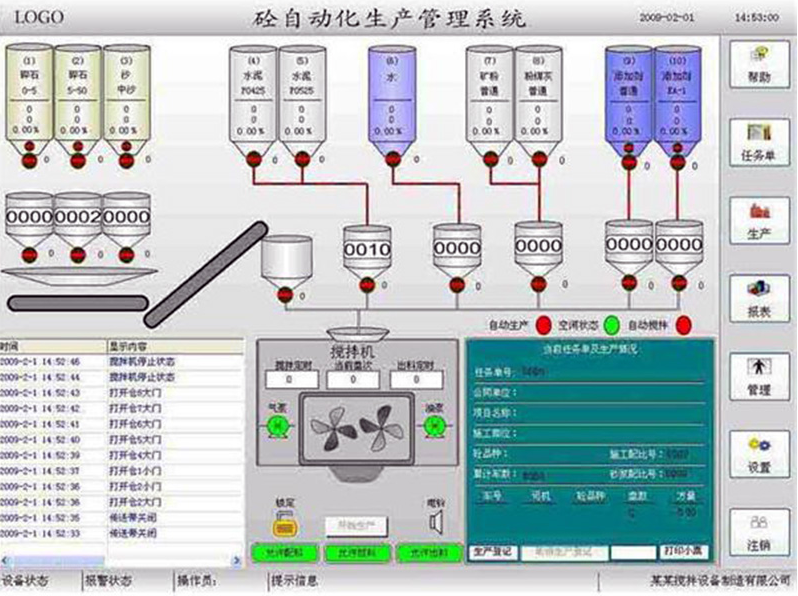Click the 打印小票 print ticket button
Screen dimensions: 798x596
(683, 551)
